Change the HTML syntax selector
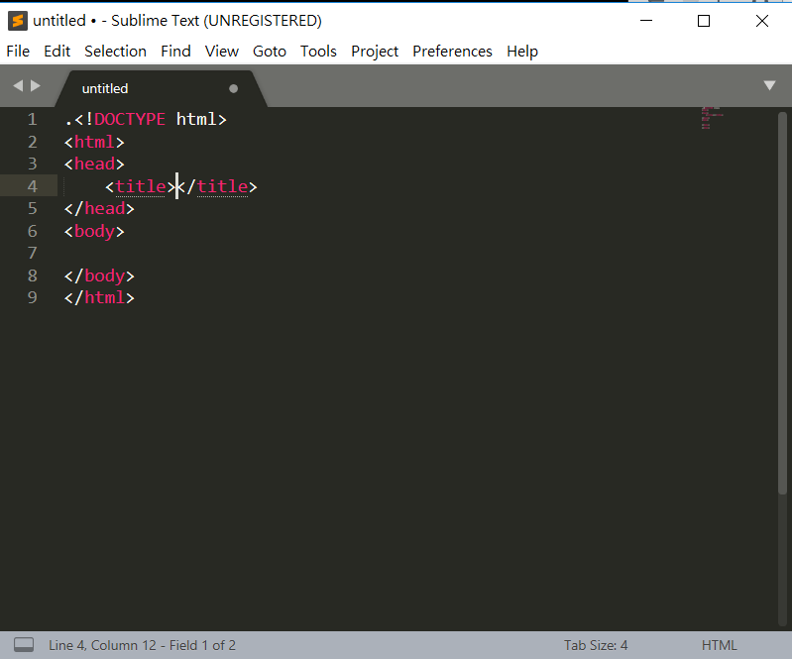 pos(719,645)
